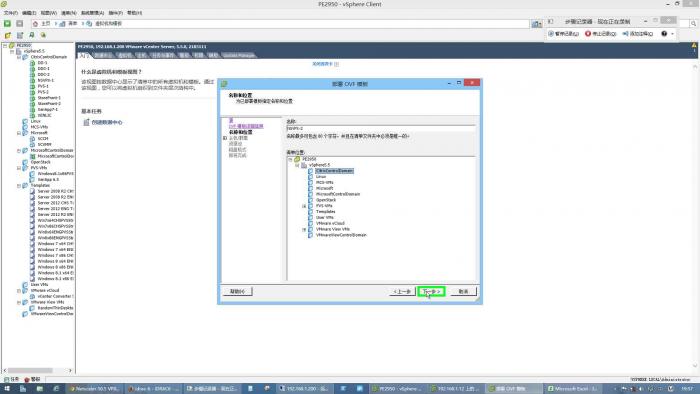This screenshot has height=394, width=700.
Task: Select SCVMM in the left inventory tree
Action: [x=45, y=144]
